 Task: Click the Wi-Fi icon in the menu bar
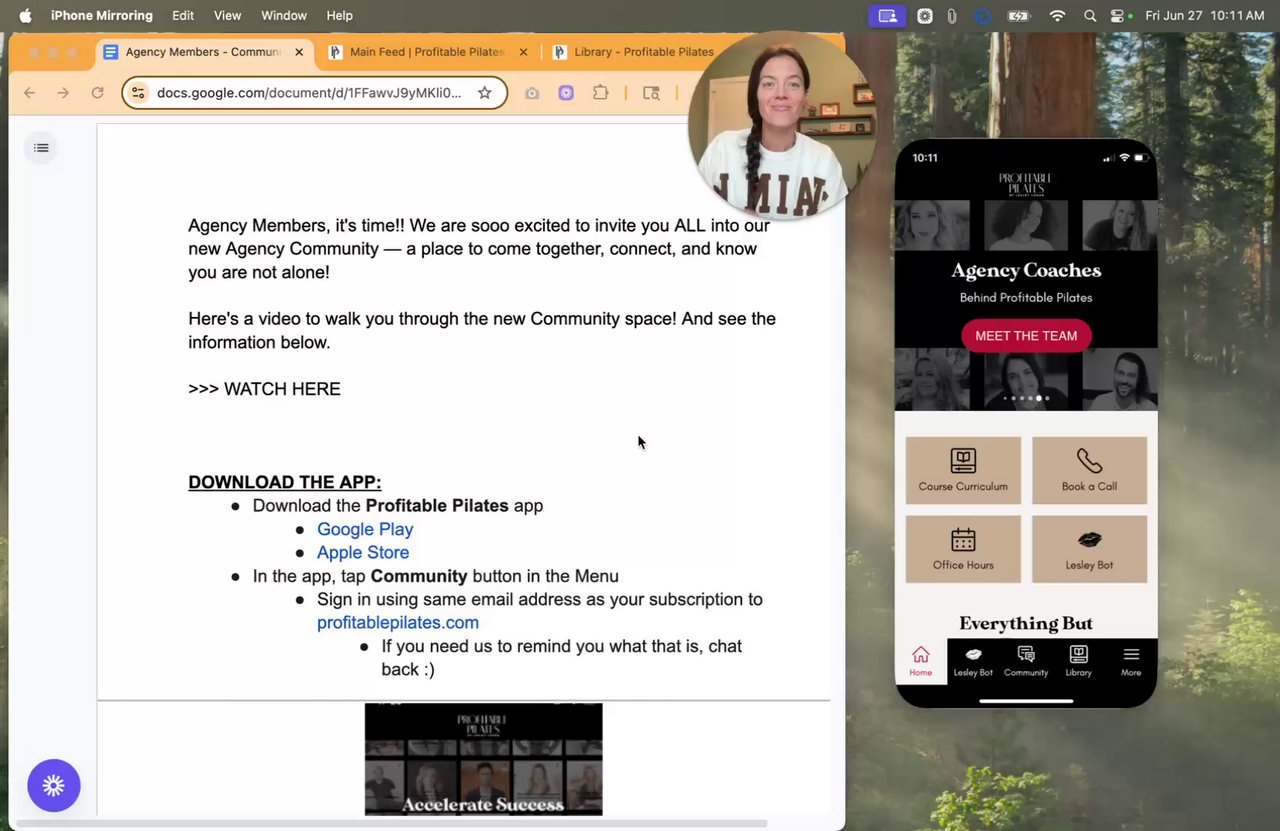[x=1057, y=15]
